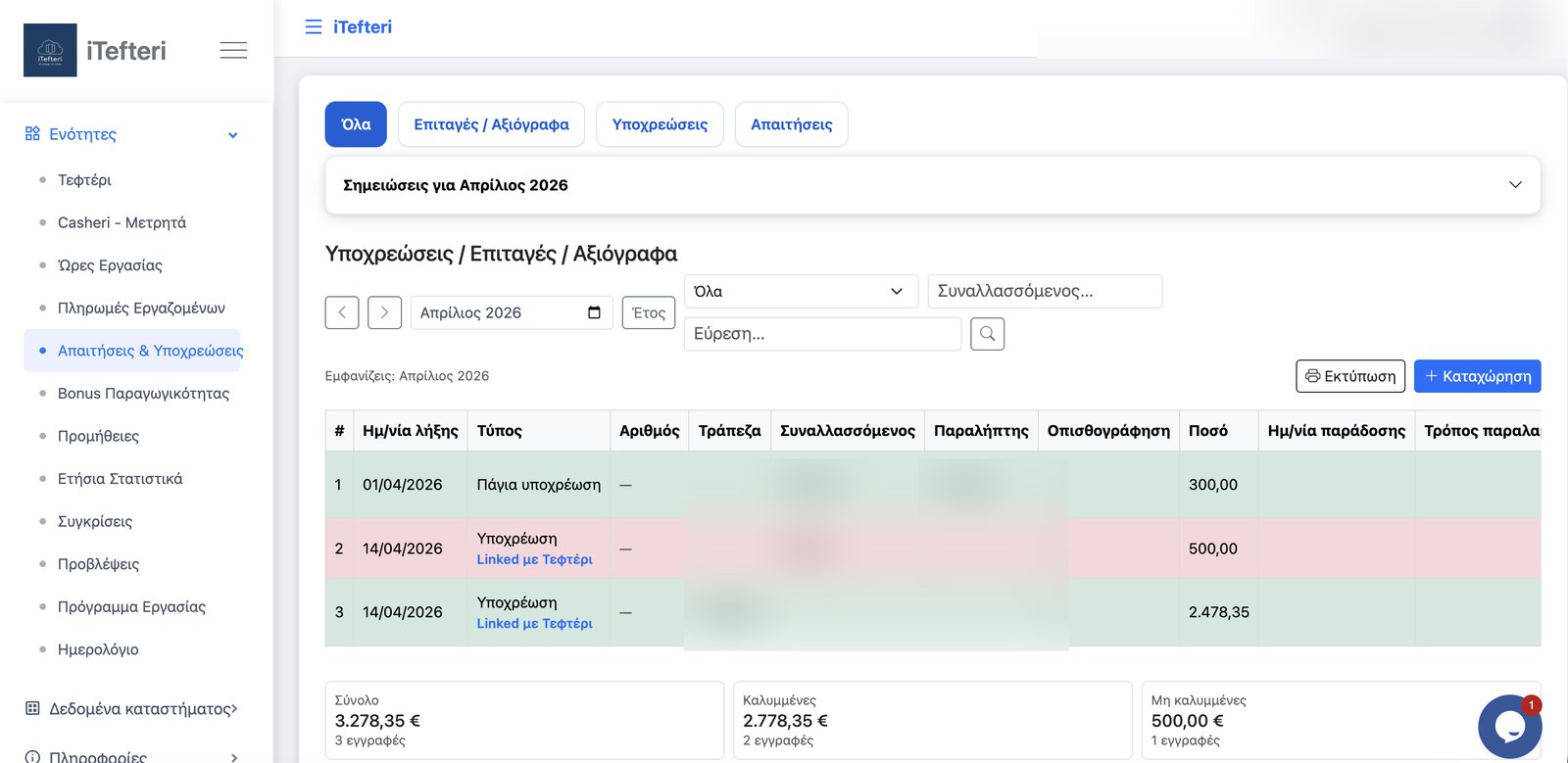Switch to Επιταγές / Αξιόγραφα tab

(491, 124)
